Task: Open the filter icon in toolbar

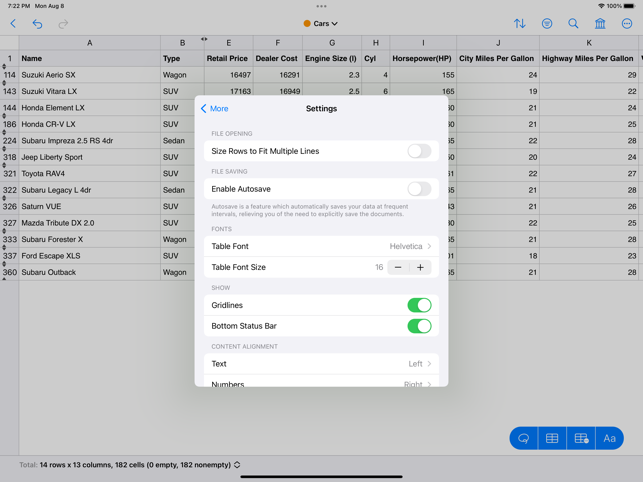Action: tap(547, 23)
